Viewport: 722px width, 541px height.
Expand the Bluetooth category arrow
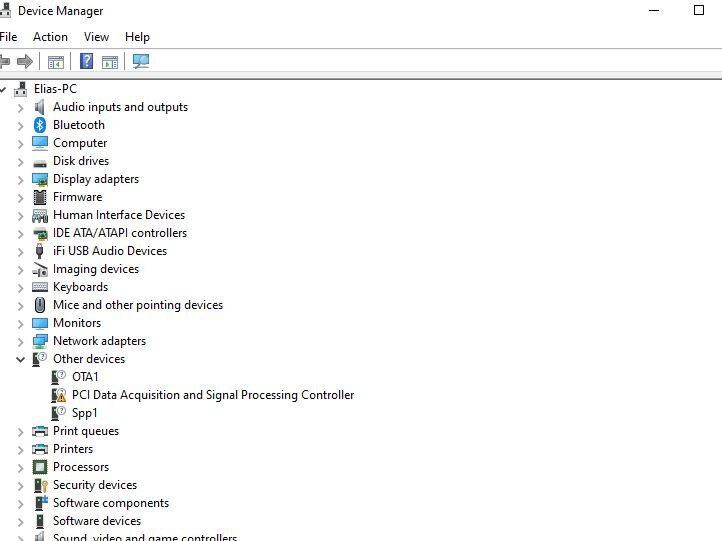coord(20,126)
